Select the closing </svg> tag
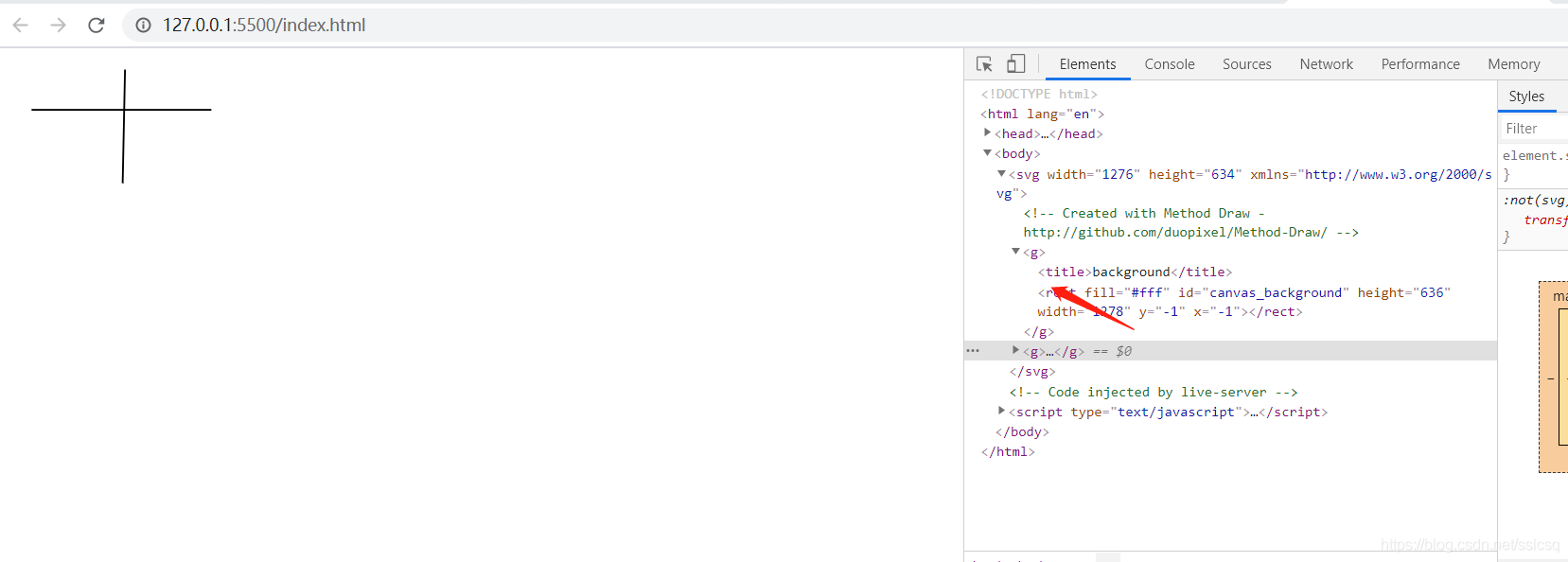 tap(1031, 372)
